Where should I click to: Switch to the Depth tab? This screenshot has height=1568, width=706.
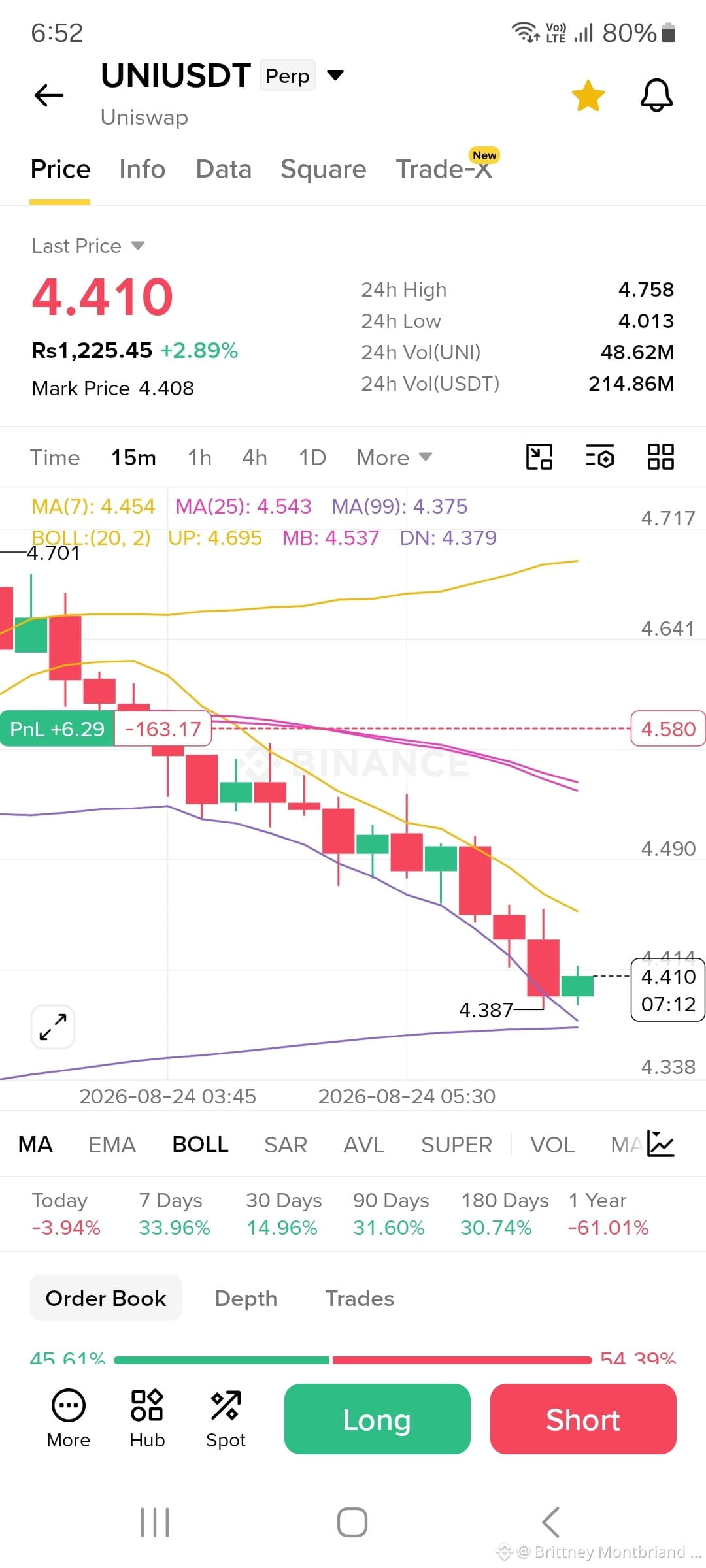click(246, 1298)
